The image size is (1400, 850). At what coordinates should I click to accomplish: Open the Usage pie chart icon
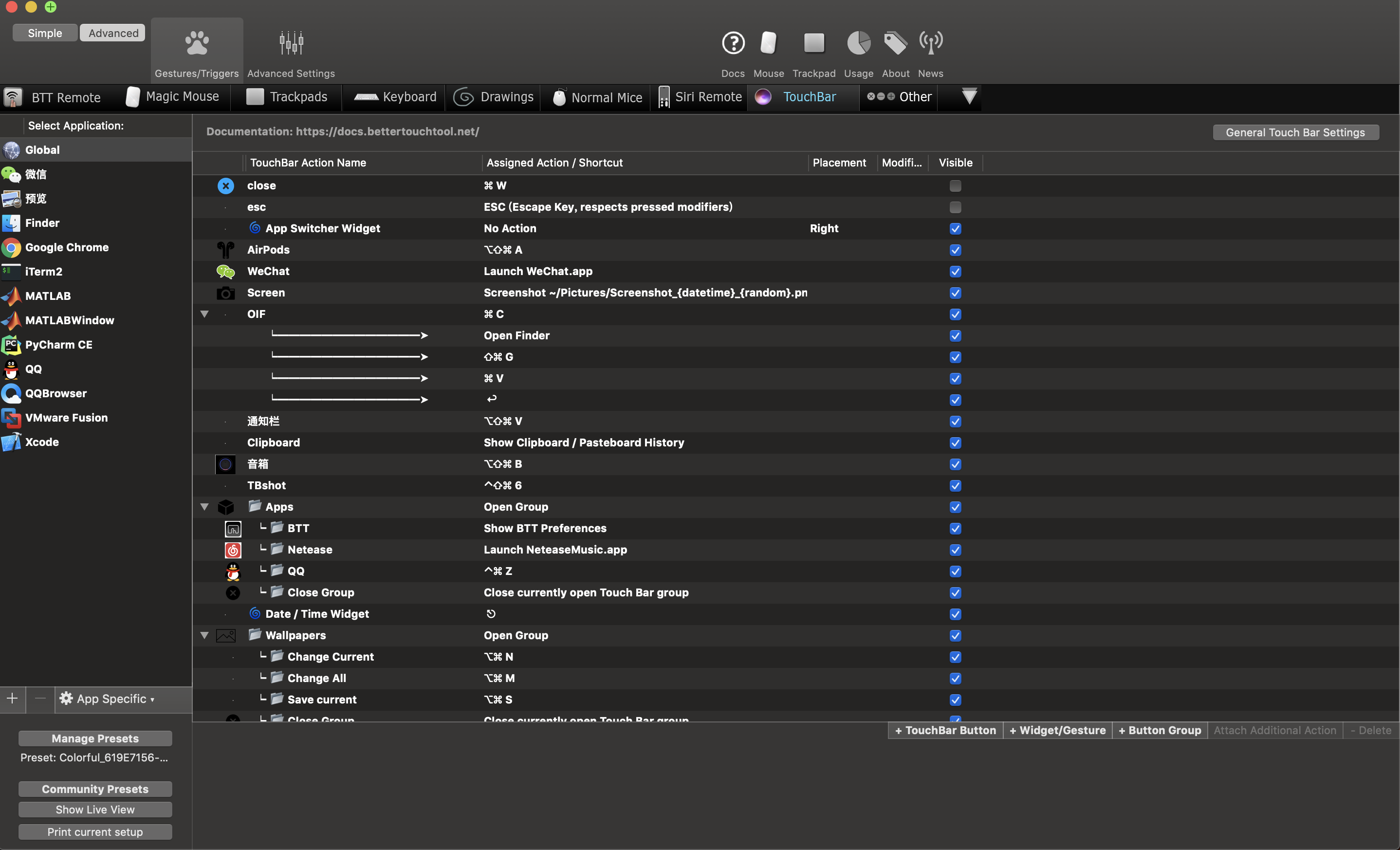click(859, 43)
